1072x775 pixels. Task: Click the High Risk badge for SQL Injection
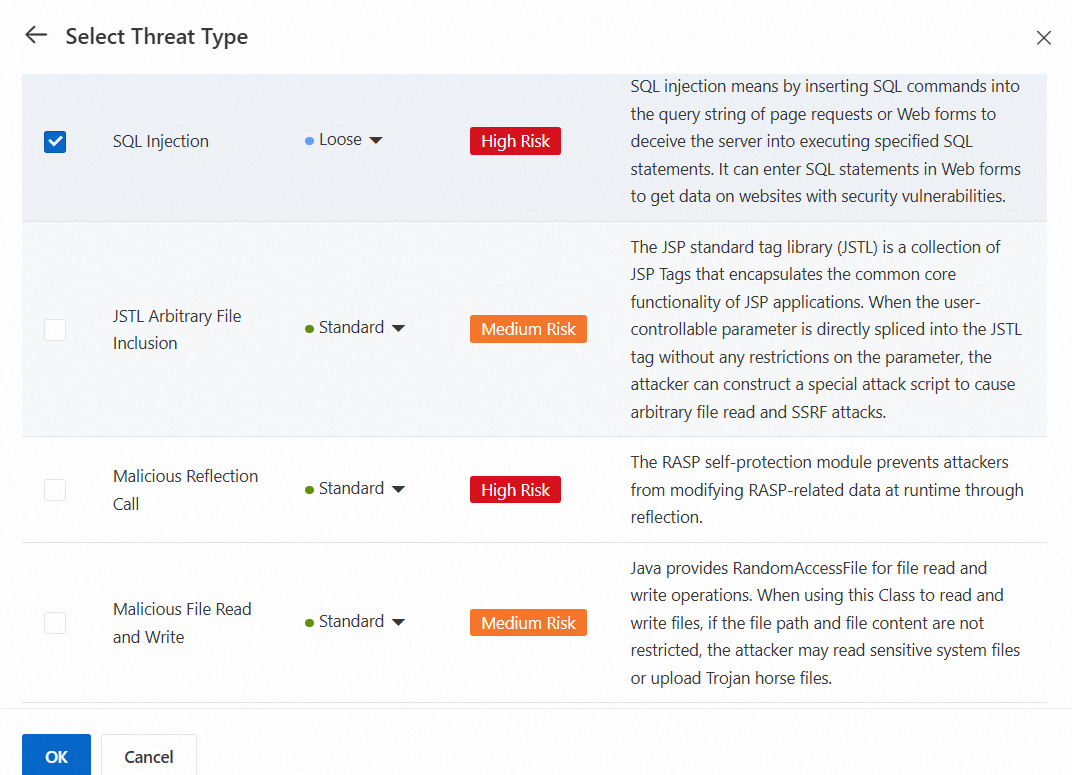coord(515,141)
